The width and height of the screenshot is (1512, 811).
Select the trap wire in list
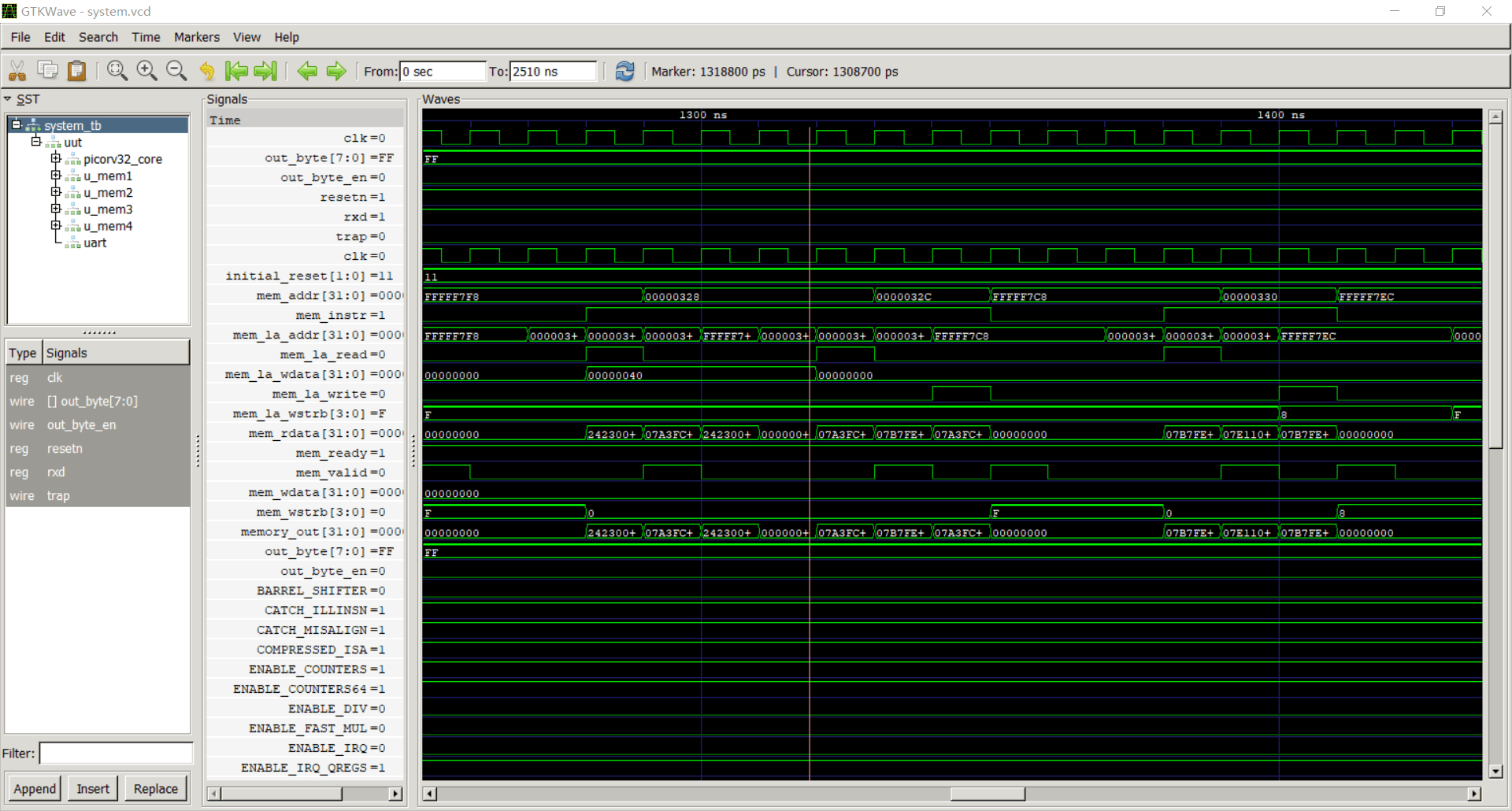coord(98,495)
